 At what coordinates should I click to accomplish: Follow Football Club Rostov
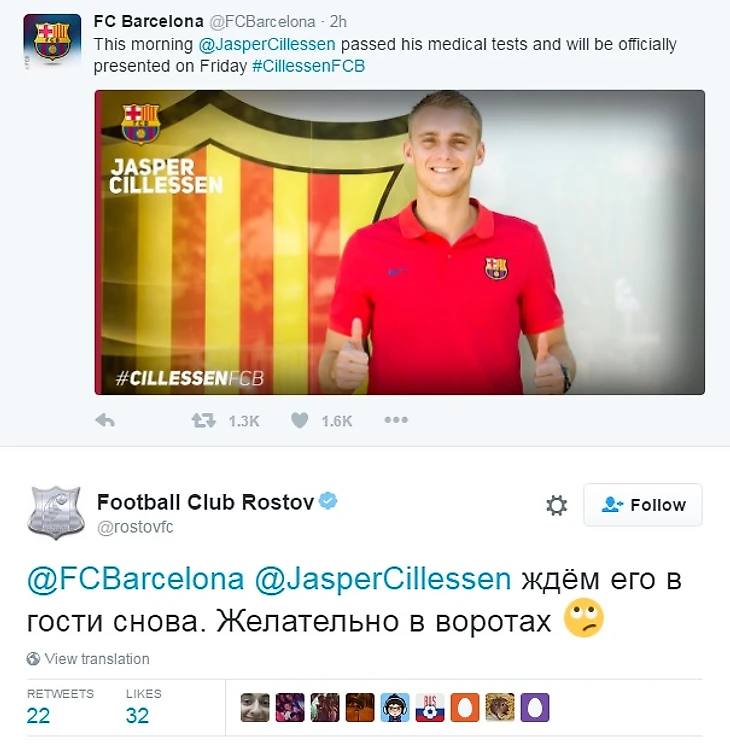[643, 505]
